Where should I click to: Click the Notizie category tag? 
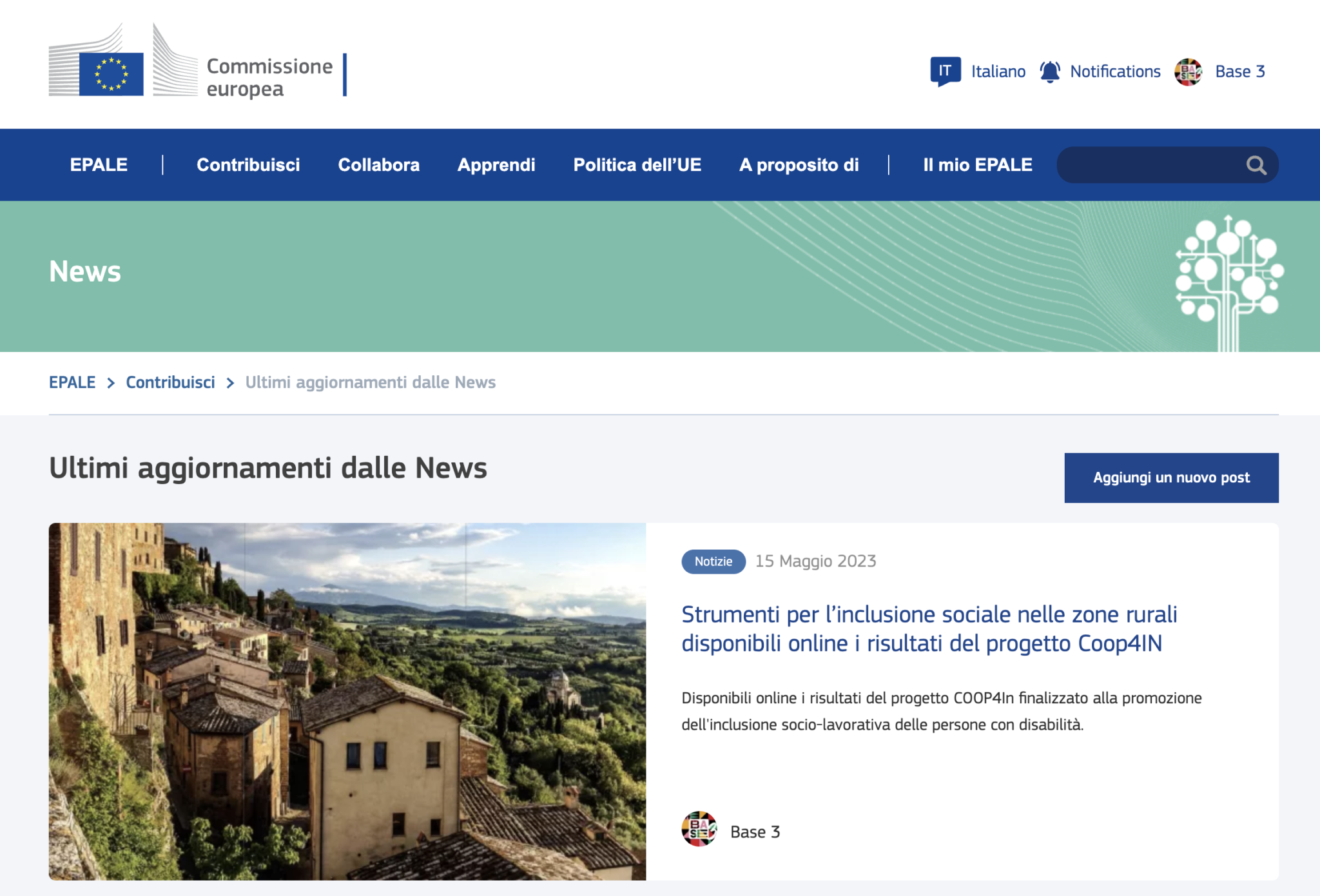tap(713, 561)
